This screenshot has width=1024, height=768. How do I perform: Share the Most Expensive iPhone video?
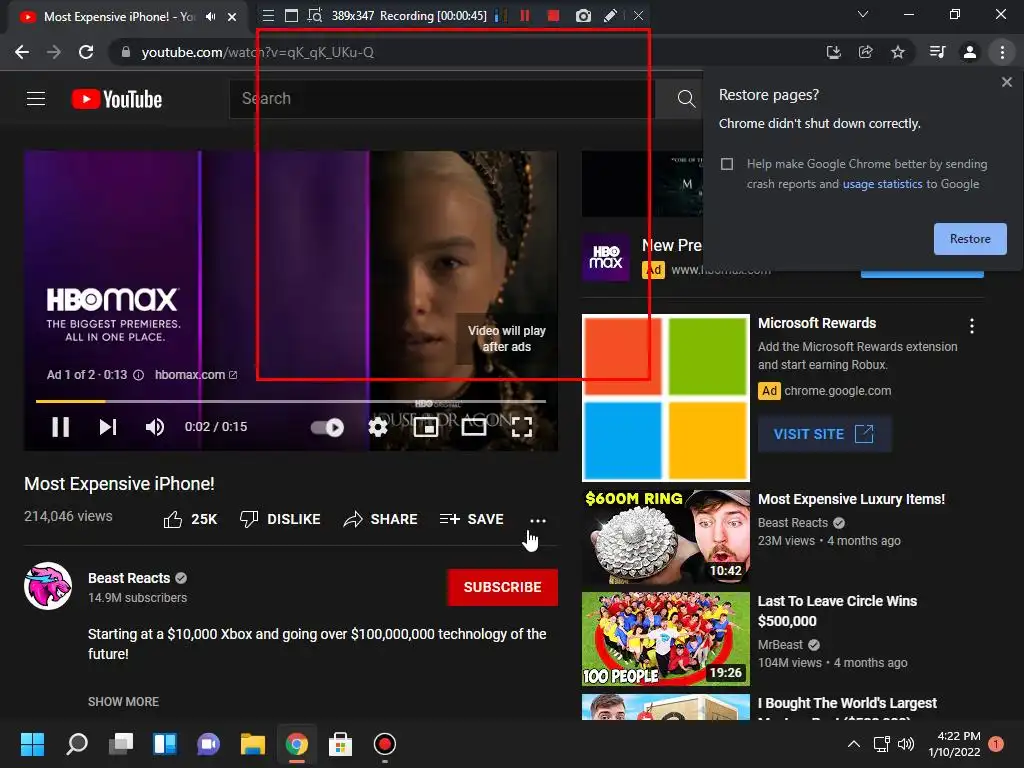click(380, 519)
